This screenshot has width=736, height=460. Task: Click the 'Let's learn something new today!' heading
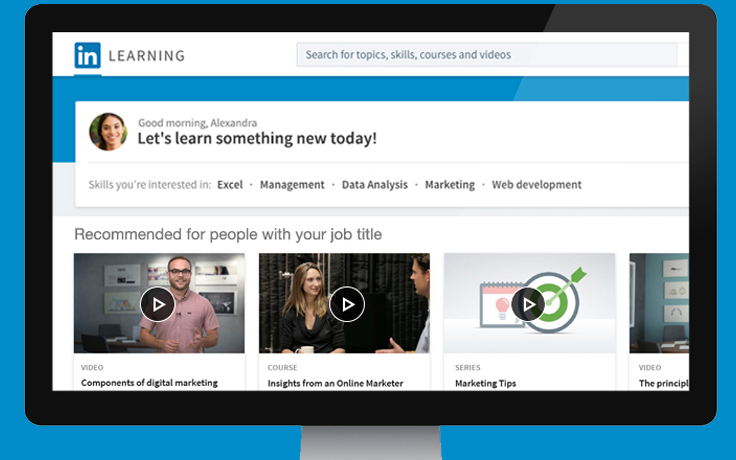click(x=257, y=139)
